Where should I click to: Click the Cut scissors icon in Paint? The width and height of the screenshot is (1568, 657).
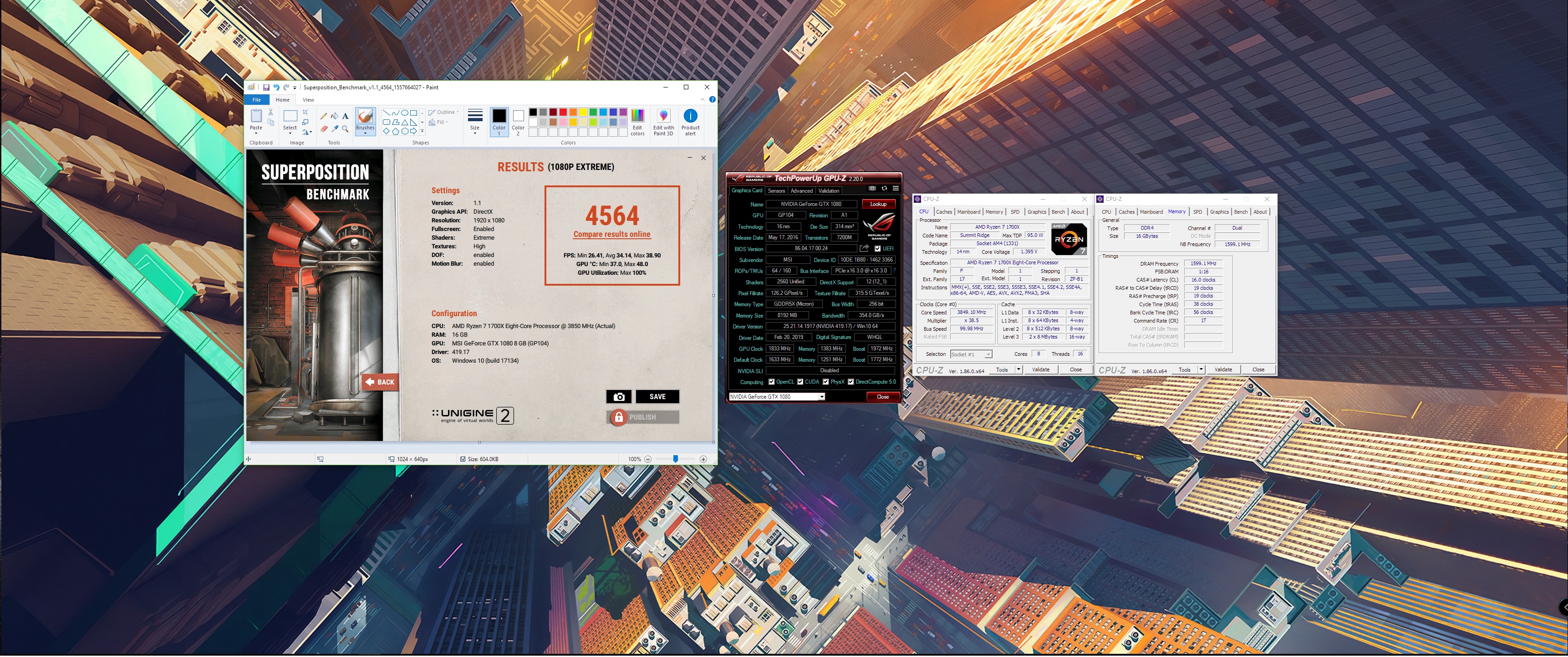[271, 112]
